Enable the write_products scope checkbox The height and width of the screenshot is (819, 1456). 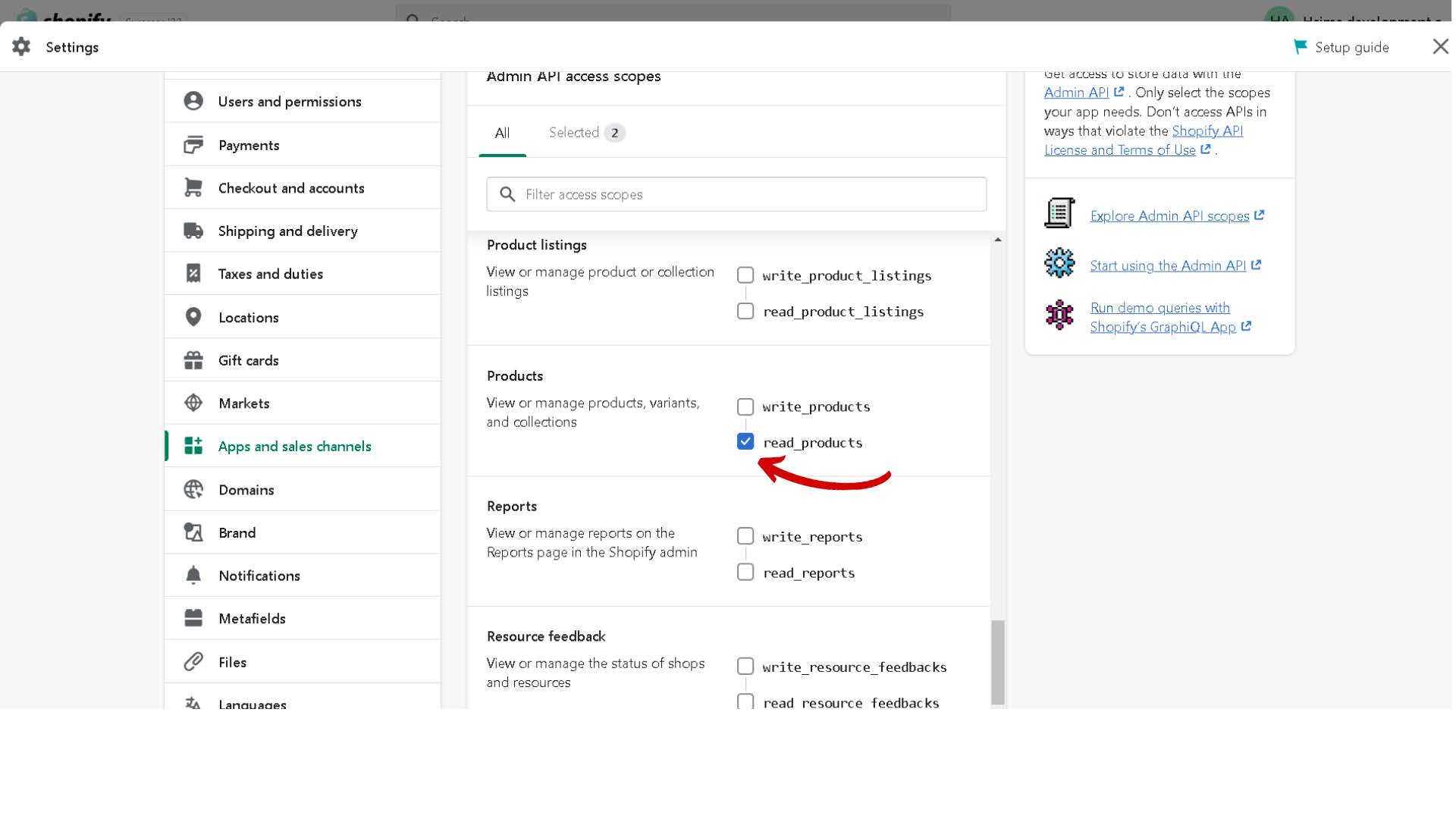click(x=745, y=407)
